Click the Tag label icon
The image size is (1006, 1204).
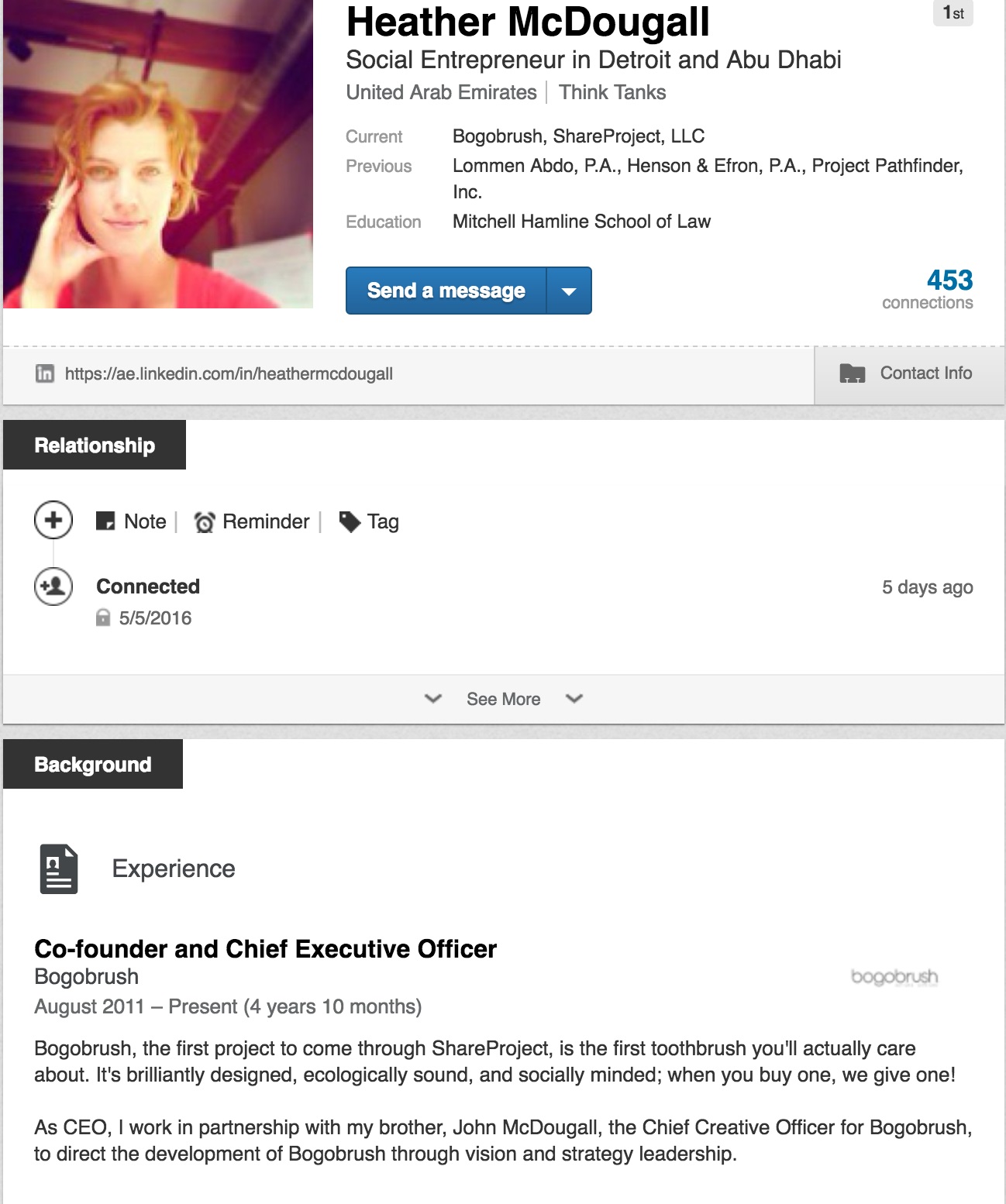tap(350, 521)
